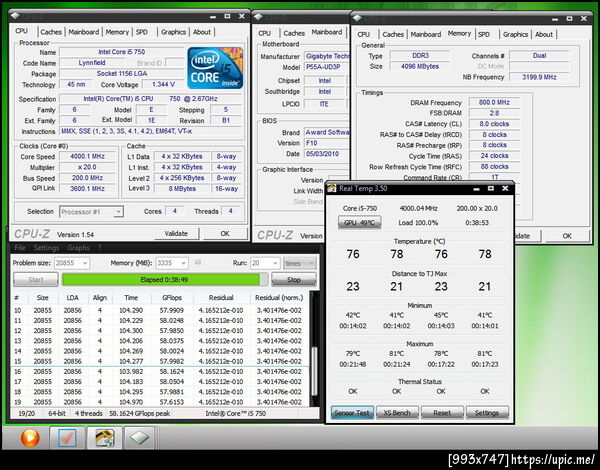
Task: Open About tab in Memory CPU-Z window
Action: pos(544,34)
